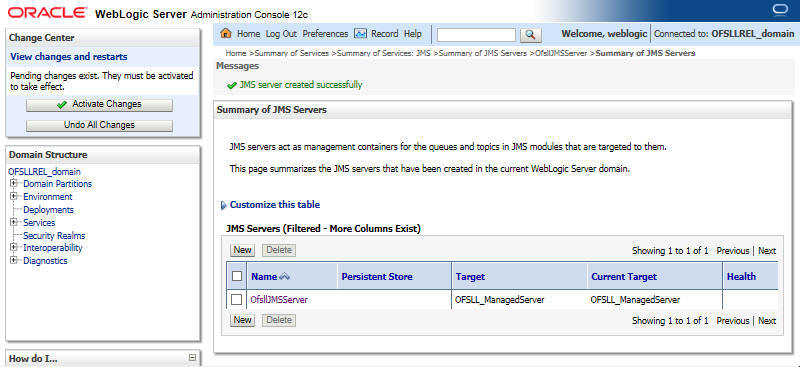Open Services tree item label
The image size is (800, 367).
(39, 223)
